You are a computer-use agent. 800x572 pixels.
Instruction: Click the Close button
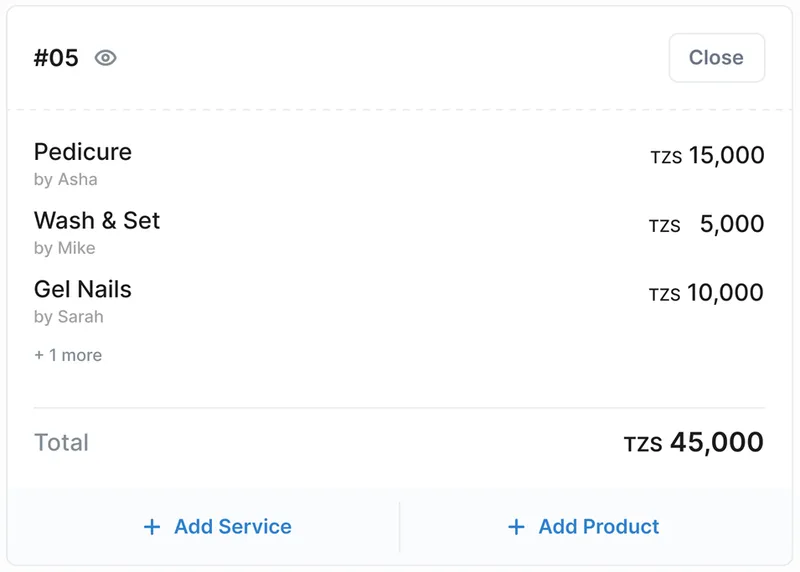pos(716,58)
